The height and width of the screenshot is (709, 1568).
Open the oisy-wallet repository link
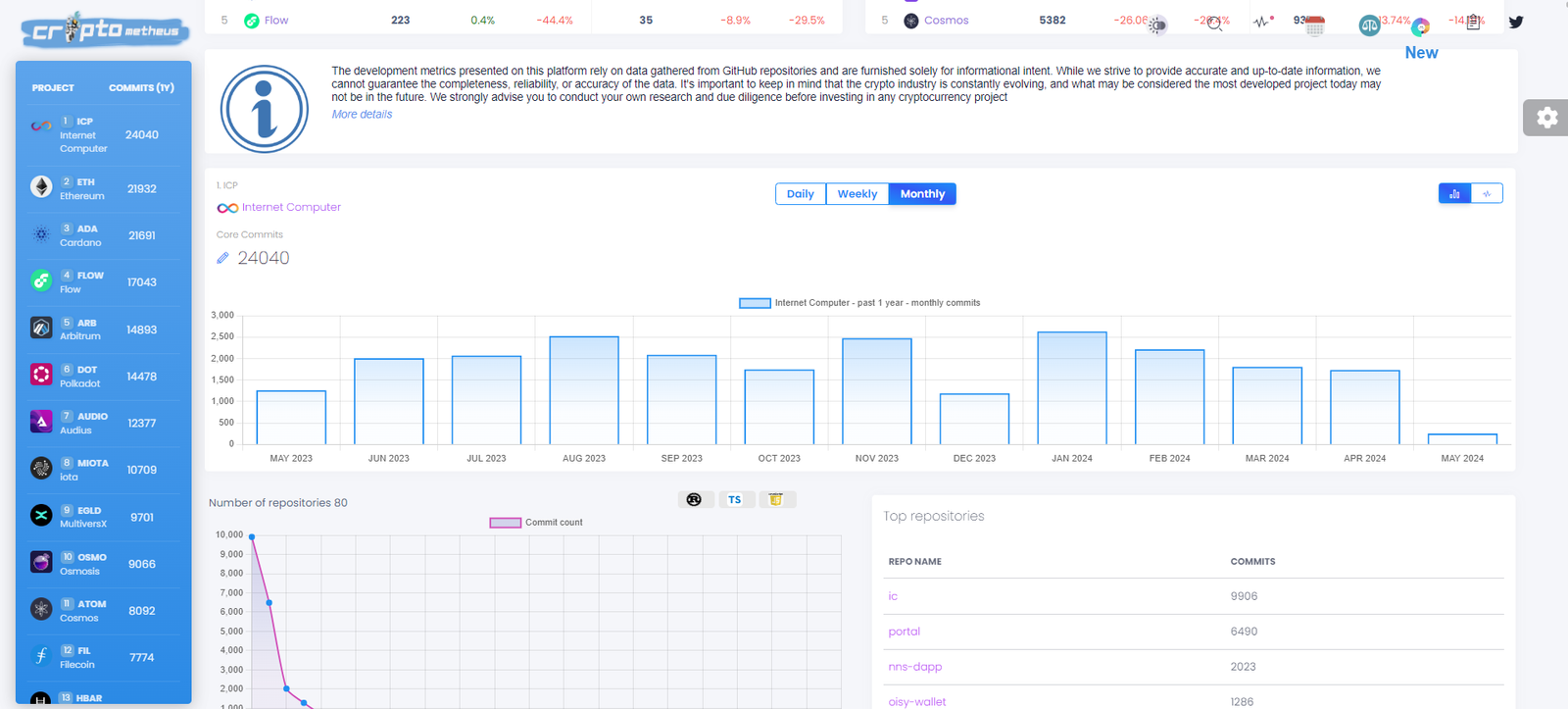tap(917, 702)
